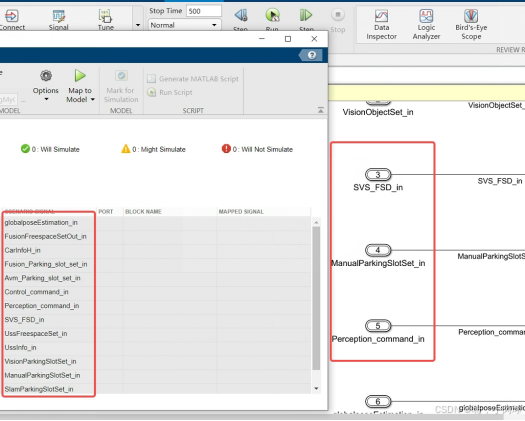Select inport block 3 SVS_FSD_in
Image resolution: width=525 pixels, height=421 pixels.
[378, 174]
